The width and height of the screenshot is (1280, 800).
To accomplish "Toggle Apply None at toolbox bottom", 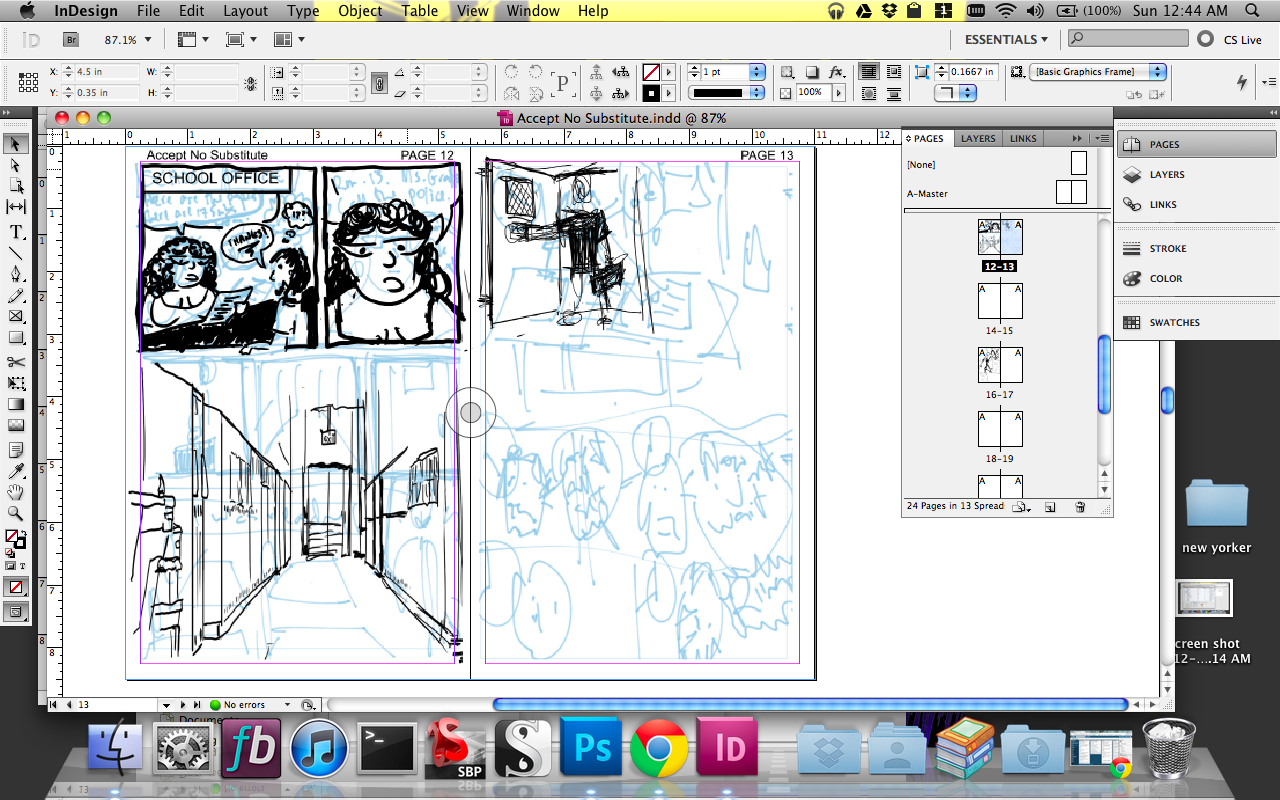I will (16, 587).
